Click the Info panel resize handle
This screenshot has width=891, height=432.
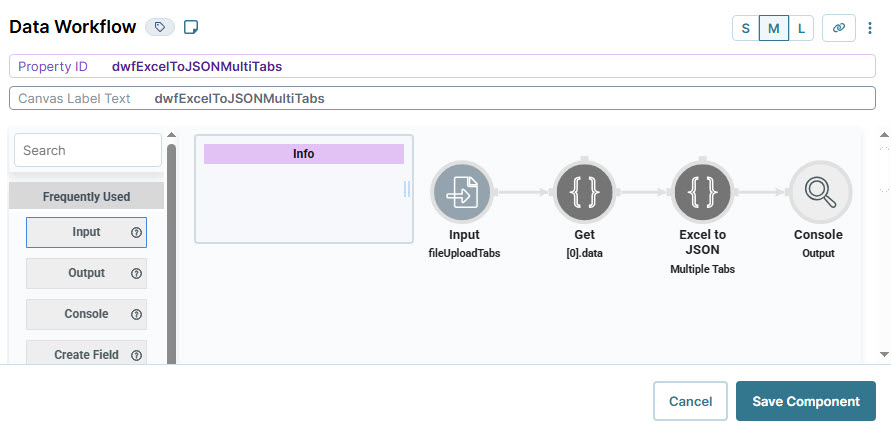click(407, 189)
